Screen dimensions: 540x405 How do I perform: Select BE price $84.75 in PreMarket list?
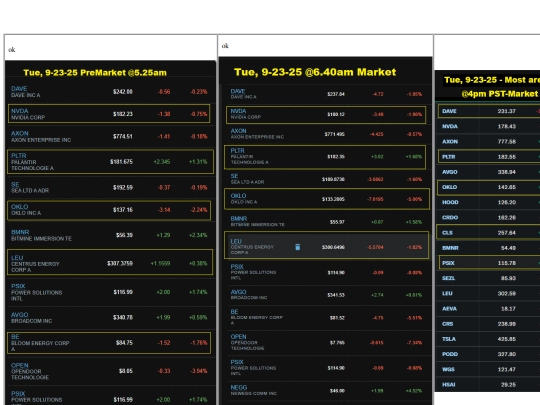click(124, 343)
